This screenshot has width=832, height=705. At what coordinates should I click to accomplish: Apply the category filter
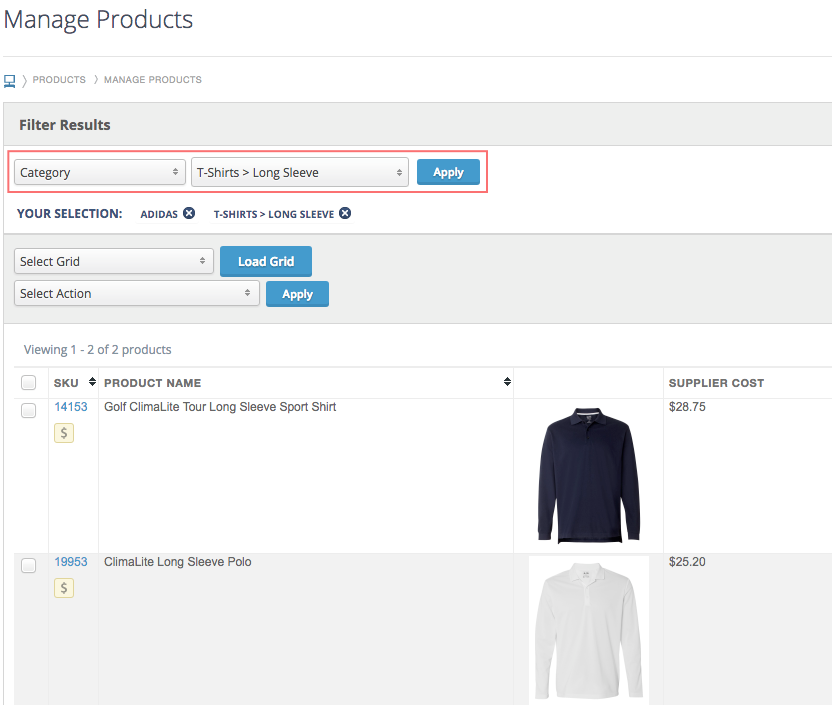(x=448, y=172)
